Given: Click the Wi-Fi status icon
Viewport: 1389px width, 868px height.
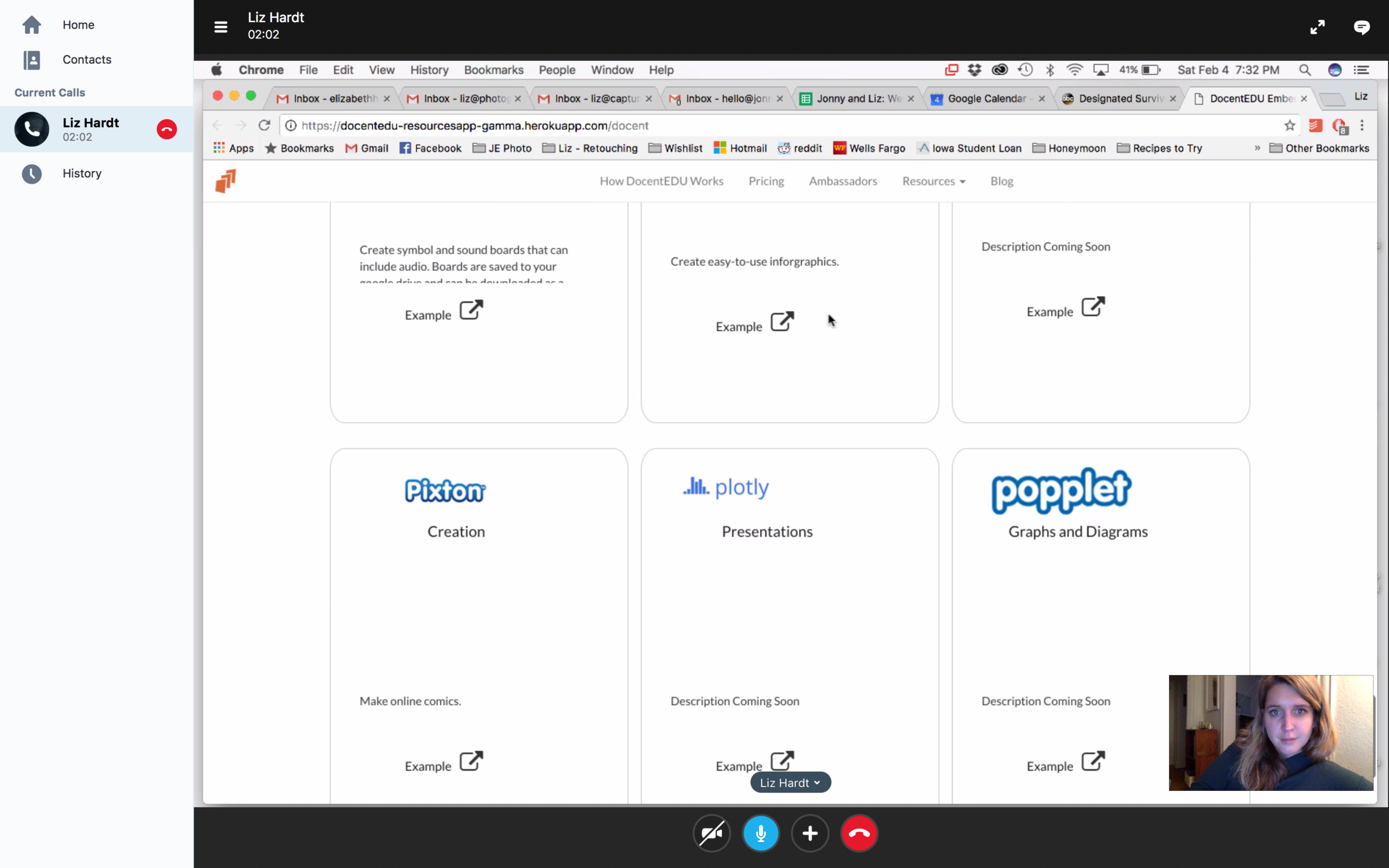Looking at the screenshot, I should click(1075, 70).
